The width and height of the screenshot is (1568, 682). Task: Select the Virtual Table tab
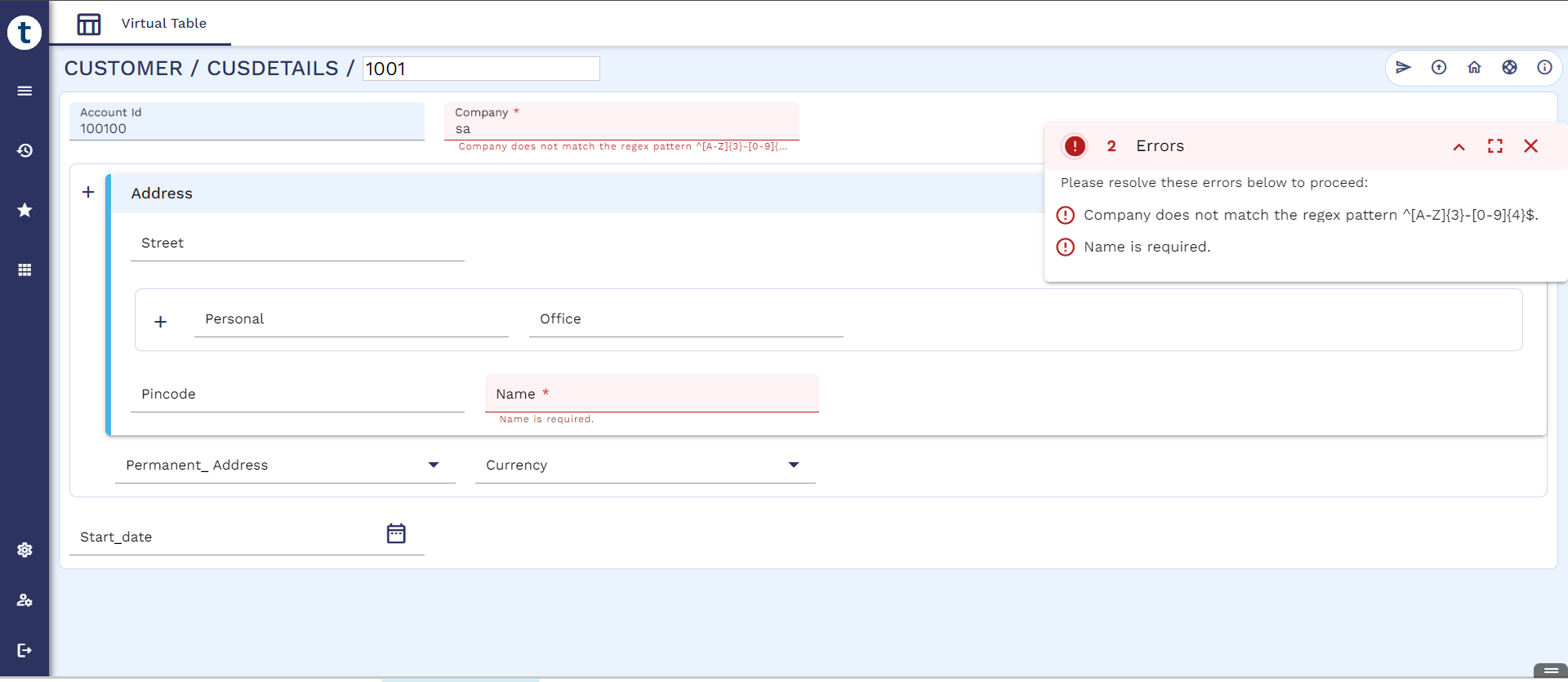[141, 24]
